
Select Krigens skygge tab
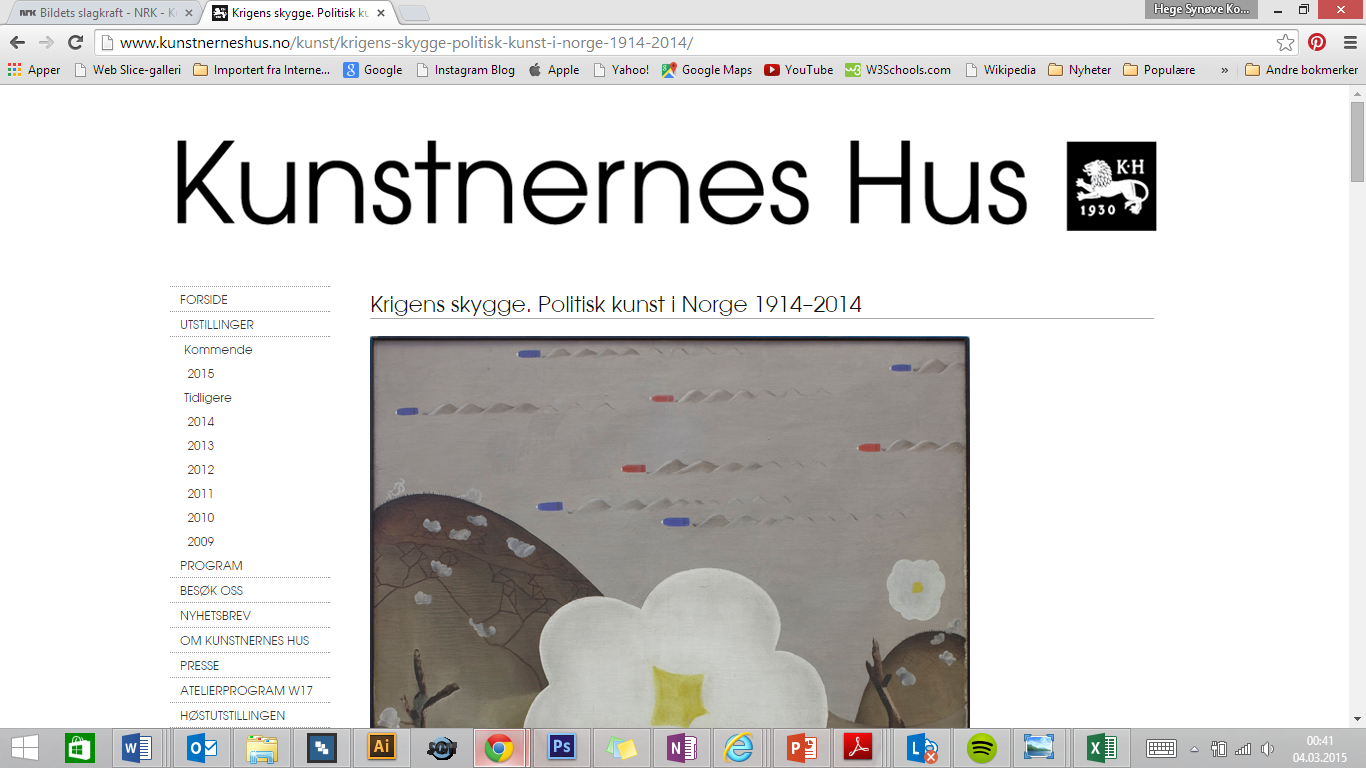[300, 13]
